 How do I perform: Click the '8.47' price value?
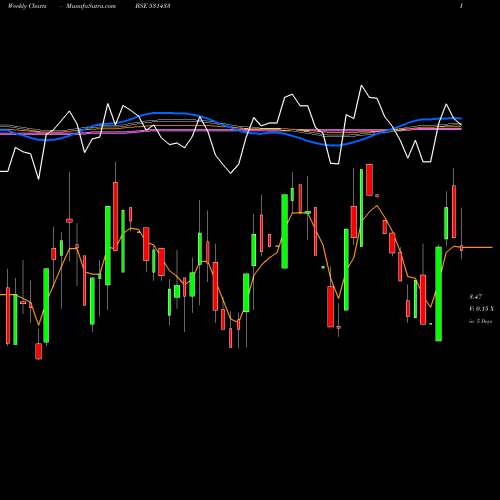475,296
